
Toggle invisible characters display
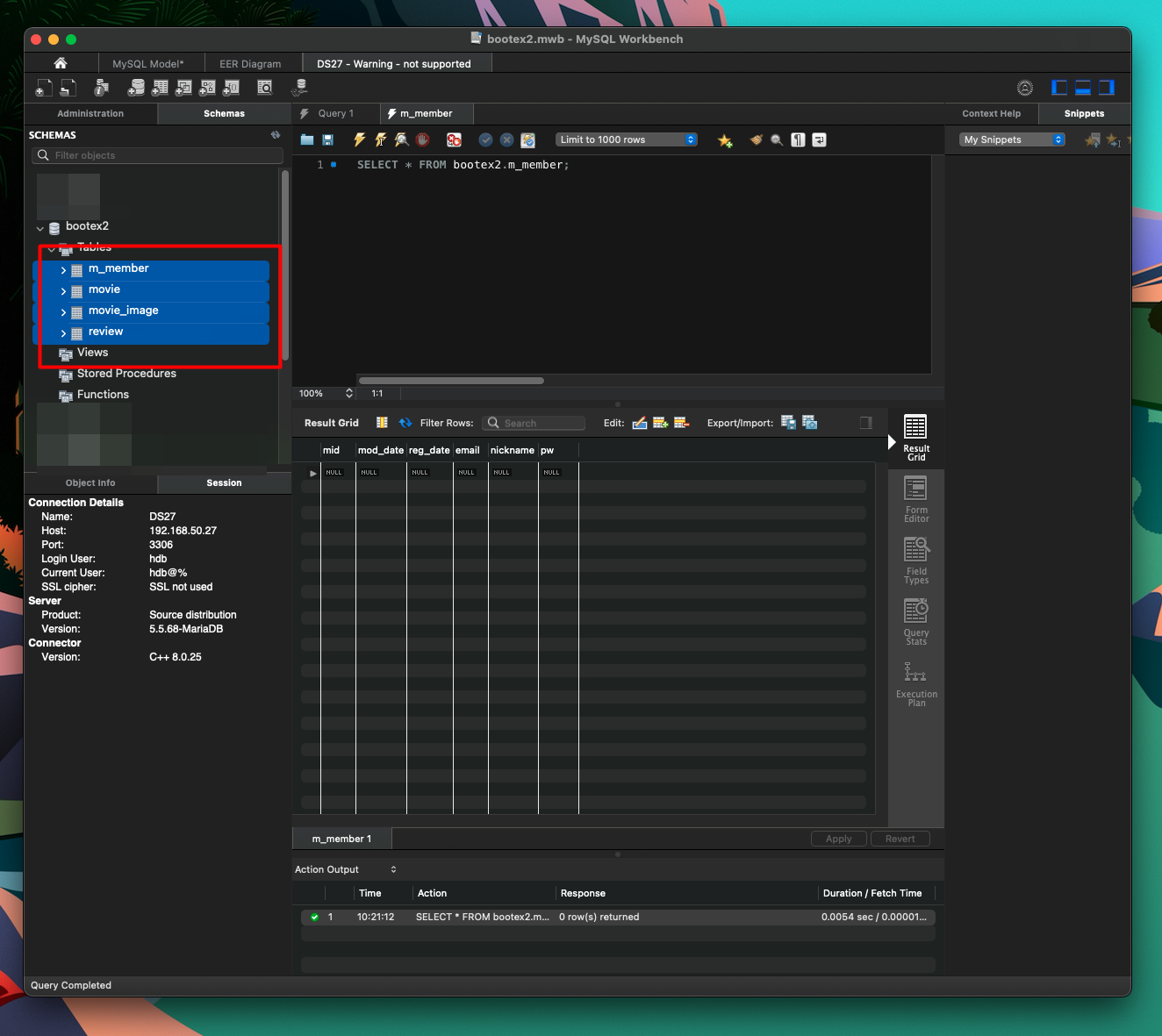click(798, 139)
